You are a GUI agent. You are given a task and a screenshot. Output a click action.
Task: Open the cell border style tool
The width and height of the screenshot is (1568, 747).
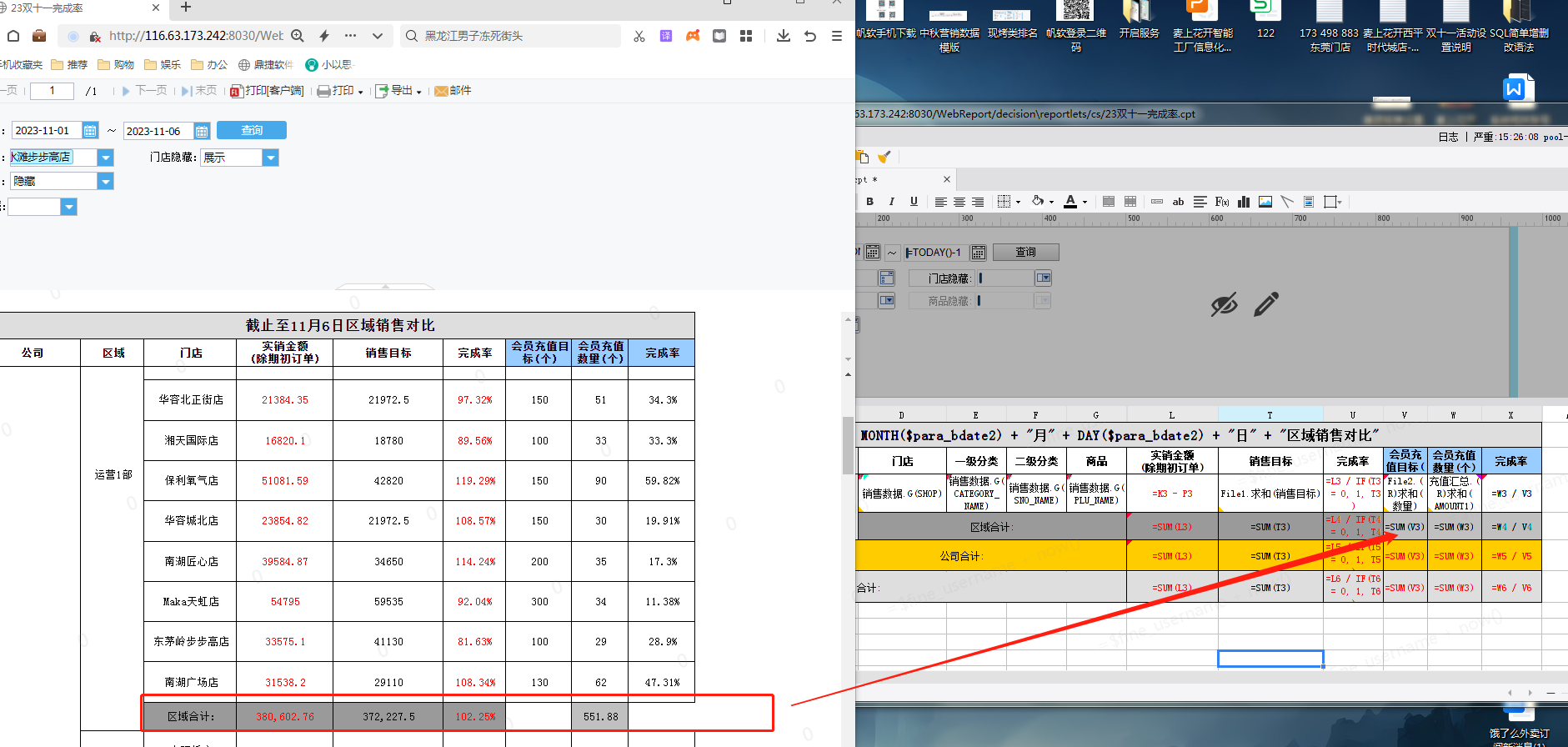click(x=1004, y=202)
